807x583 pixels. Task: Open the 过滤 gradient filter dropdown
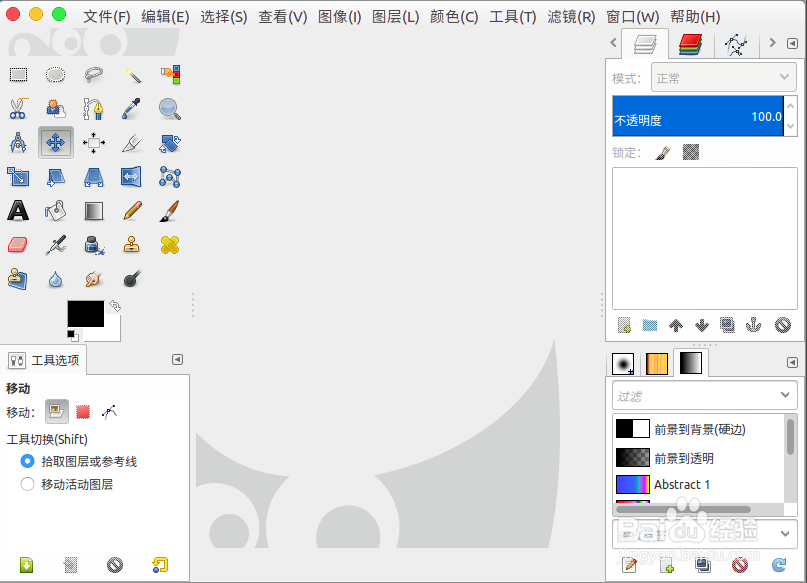click(x=705, y=396)
